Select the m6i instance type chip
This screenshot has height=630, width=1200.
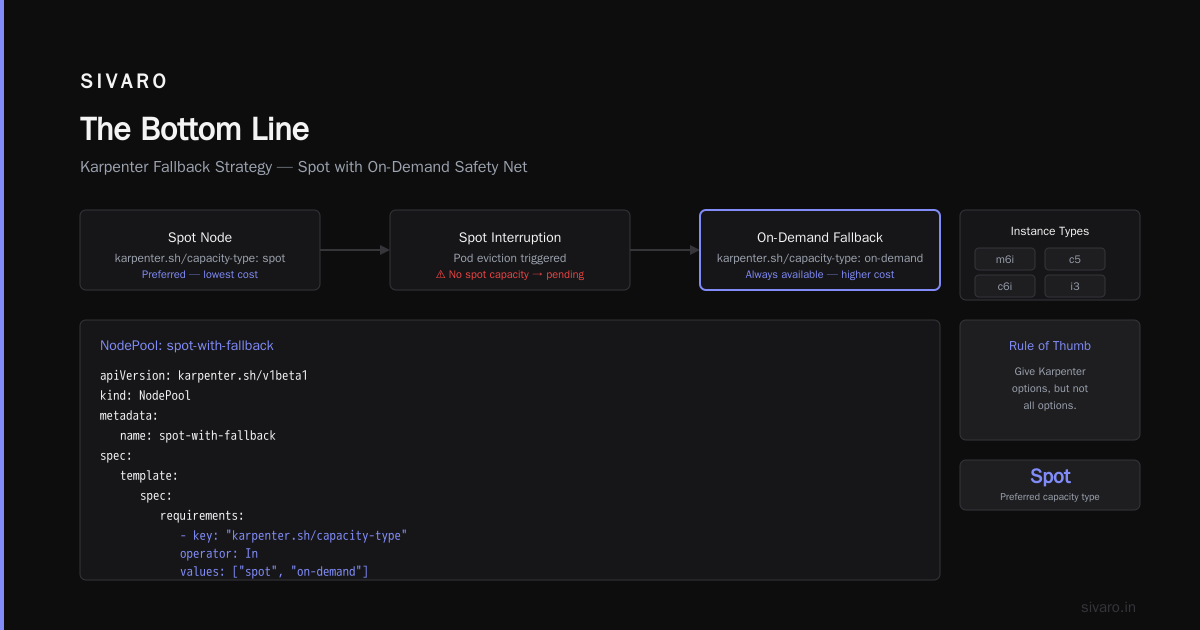coord(1005,259)
